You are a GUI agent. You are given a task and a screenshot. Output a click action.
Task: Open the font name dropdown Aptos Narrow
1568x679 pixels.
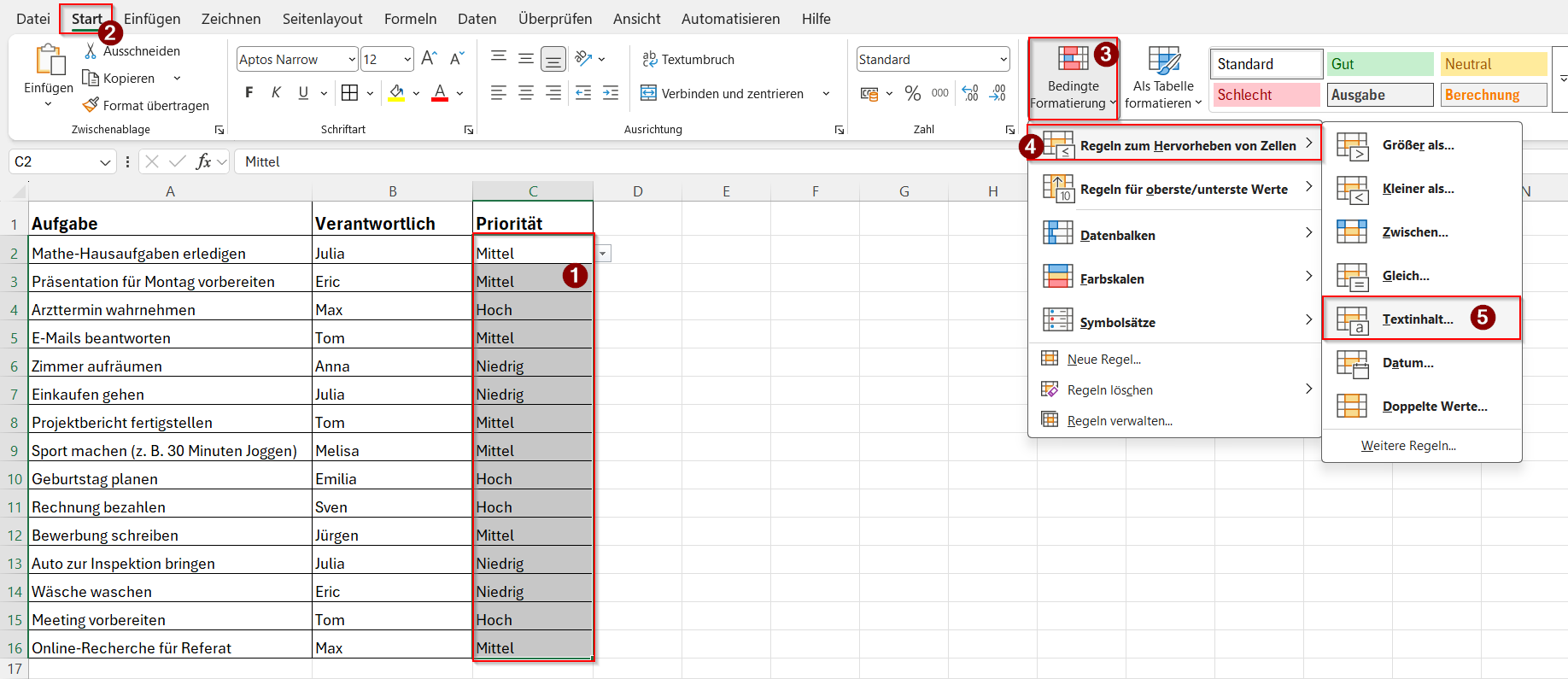(352, 59)
